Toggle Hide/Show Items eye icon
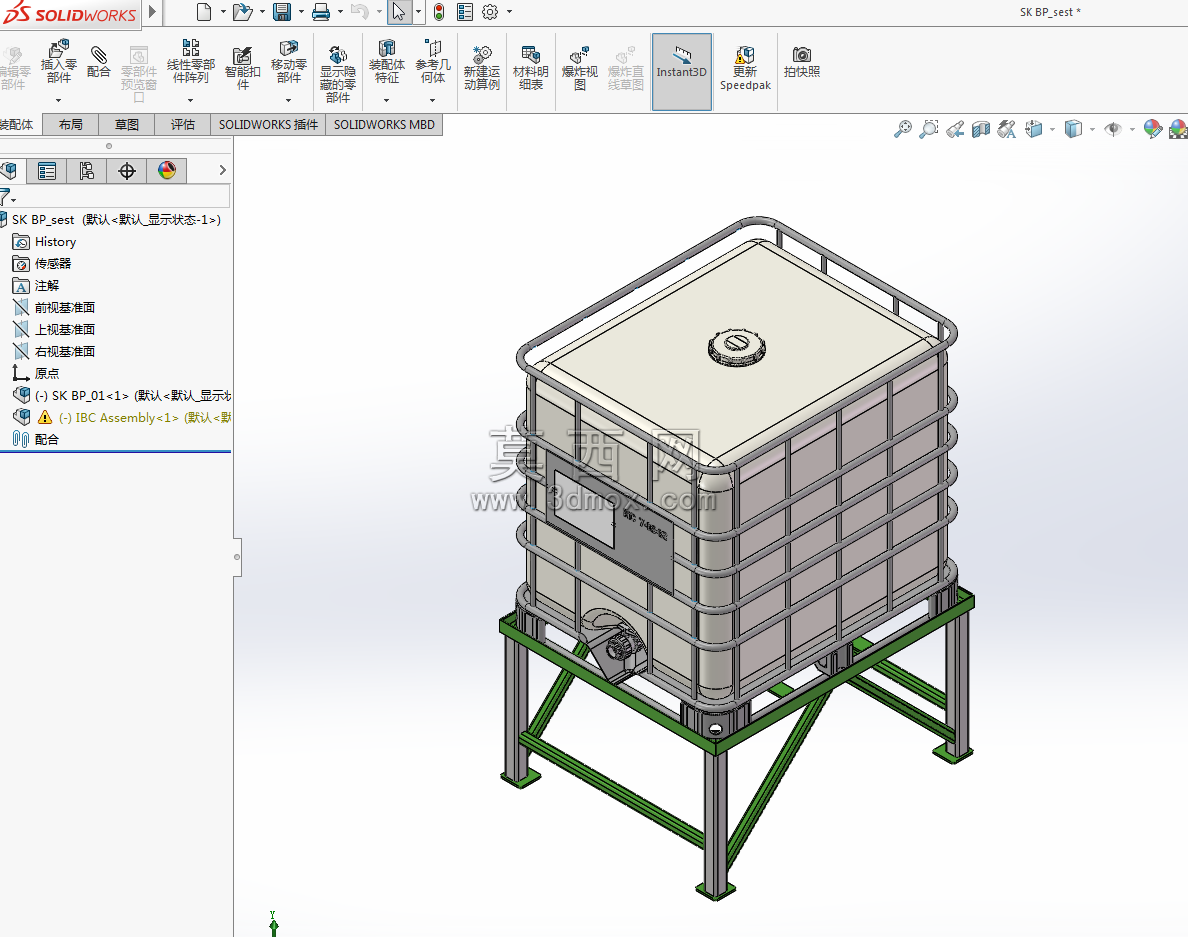 coord(1113,130)
